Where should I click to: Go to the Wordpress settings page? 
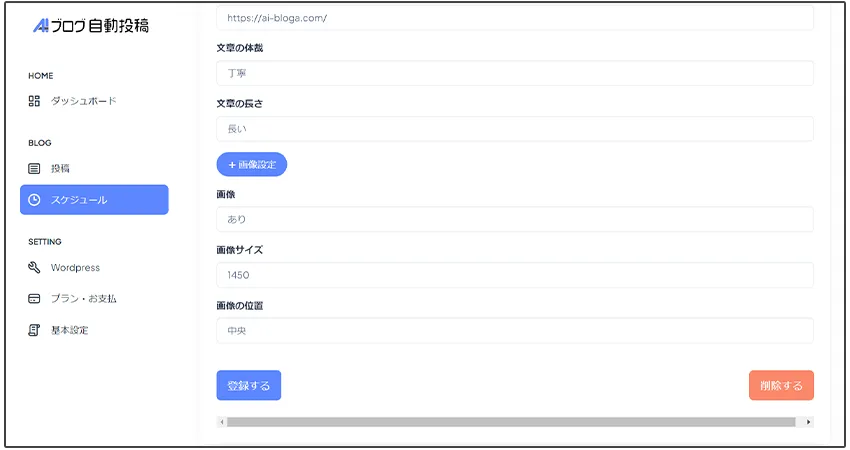click(x=75, y=267)
